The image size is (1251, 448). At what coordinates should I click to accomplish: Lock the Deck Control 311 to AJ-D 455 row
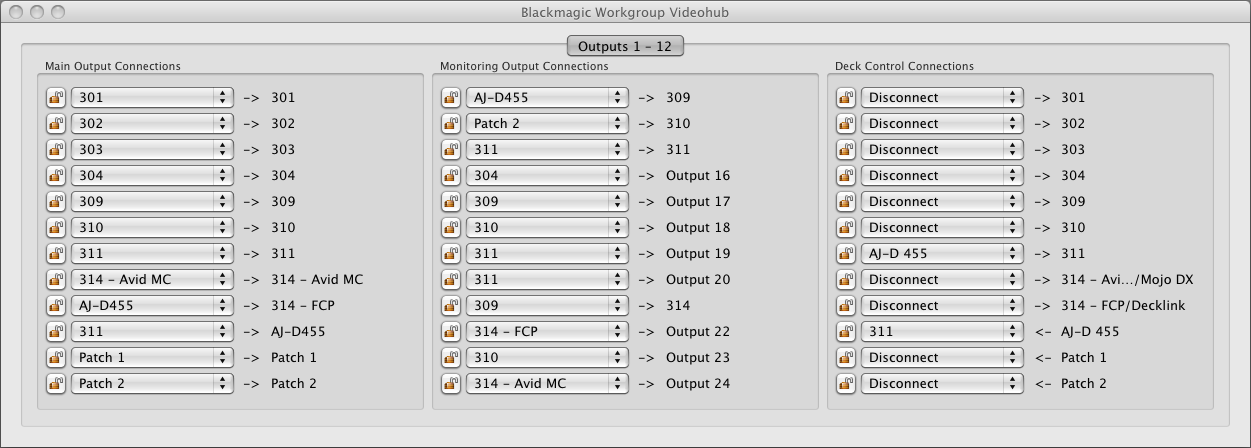pyautogui.click(x=846, y=332)
